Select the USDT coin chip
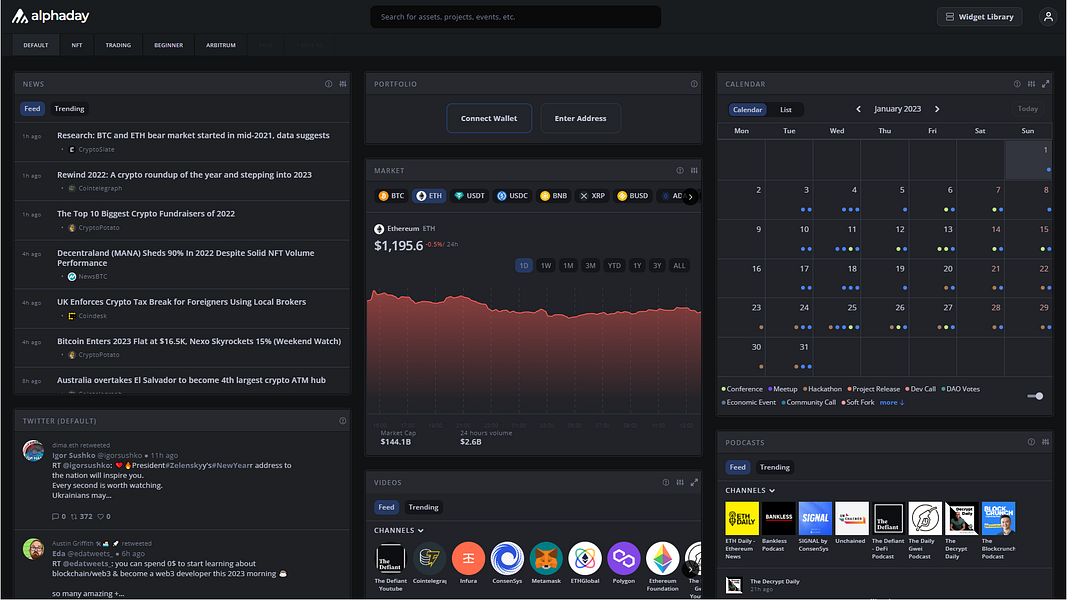The width and height of the screenshot is (1067, 600). click(470, 196)
